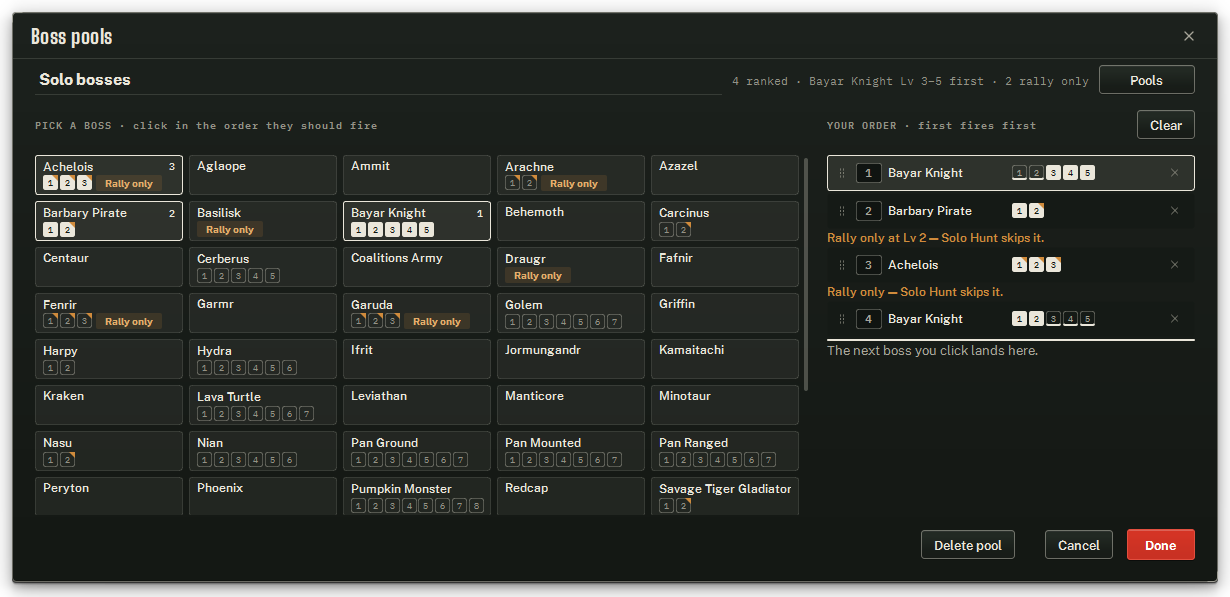Toggle level 8 chip on Pumpkin Monster card
Image resolution: width=1230 pixels, height=597 pixels.
point(477,505)
